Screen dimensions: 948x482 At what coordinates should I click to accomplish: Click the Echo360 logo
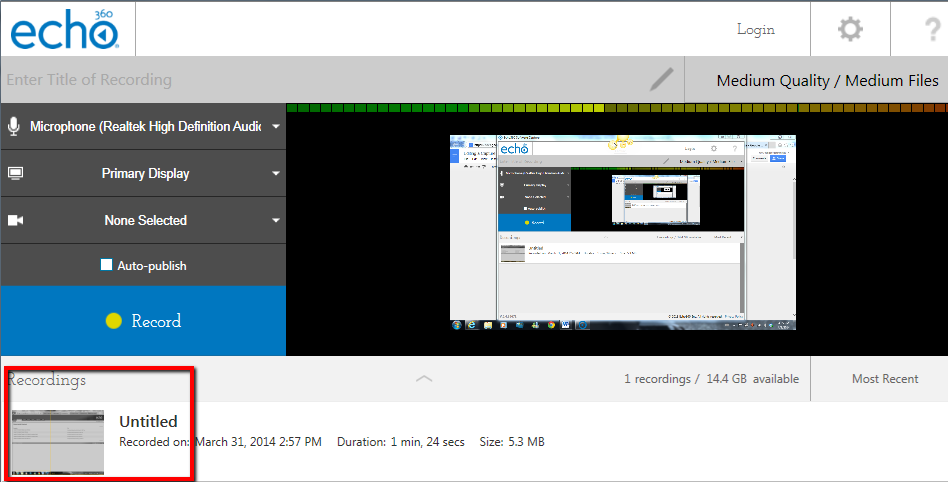(x=64, y=29)
